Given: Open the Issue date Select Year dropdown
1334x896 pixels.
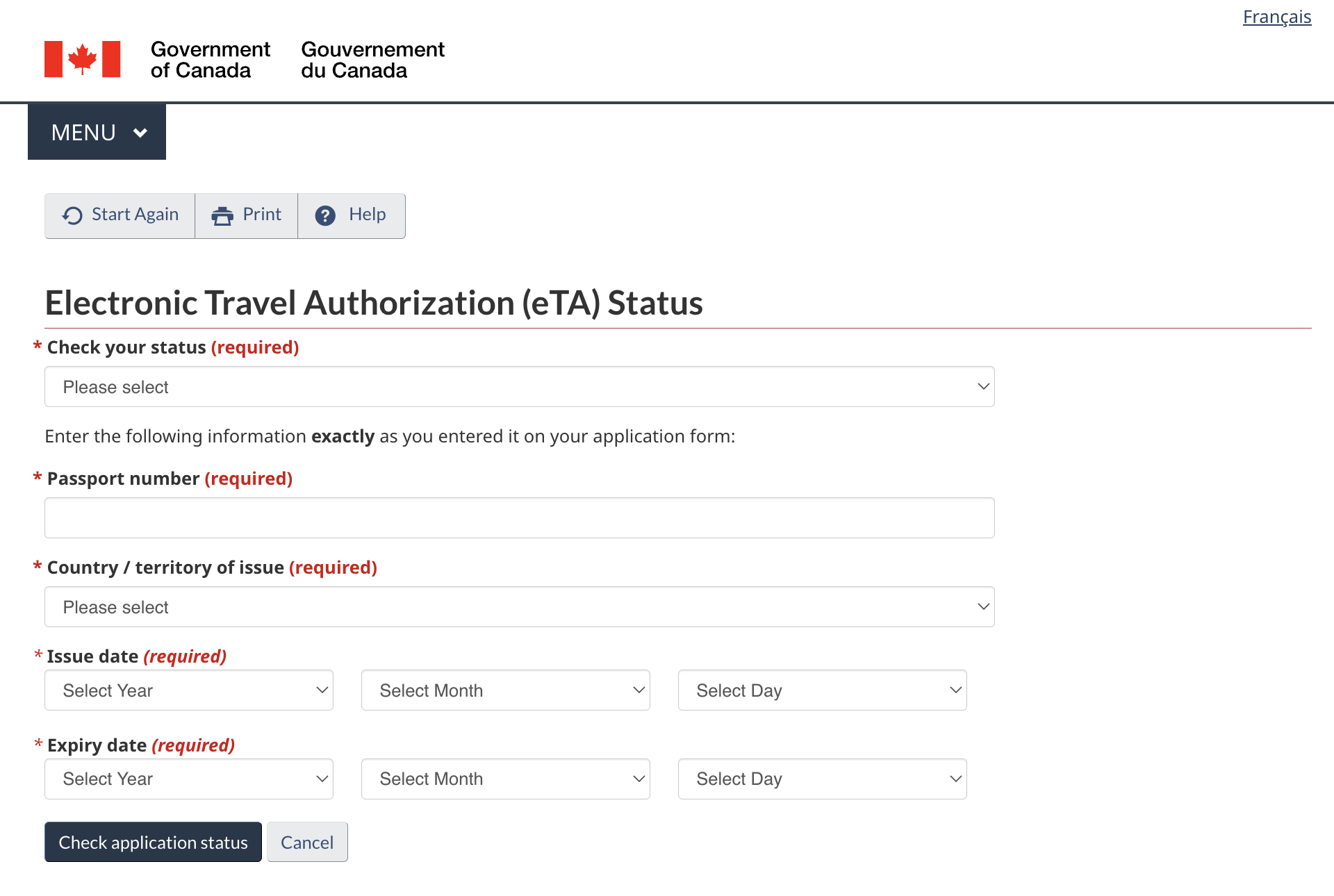Looking at the screenshot, I should [x=188, y=690].
